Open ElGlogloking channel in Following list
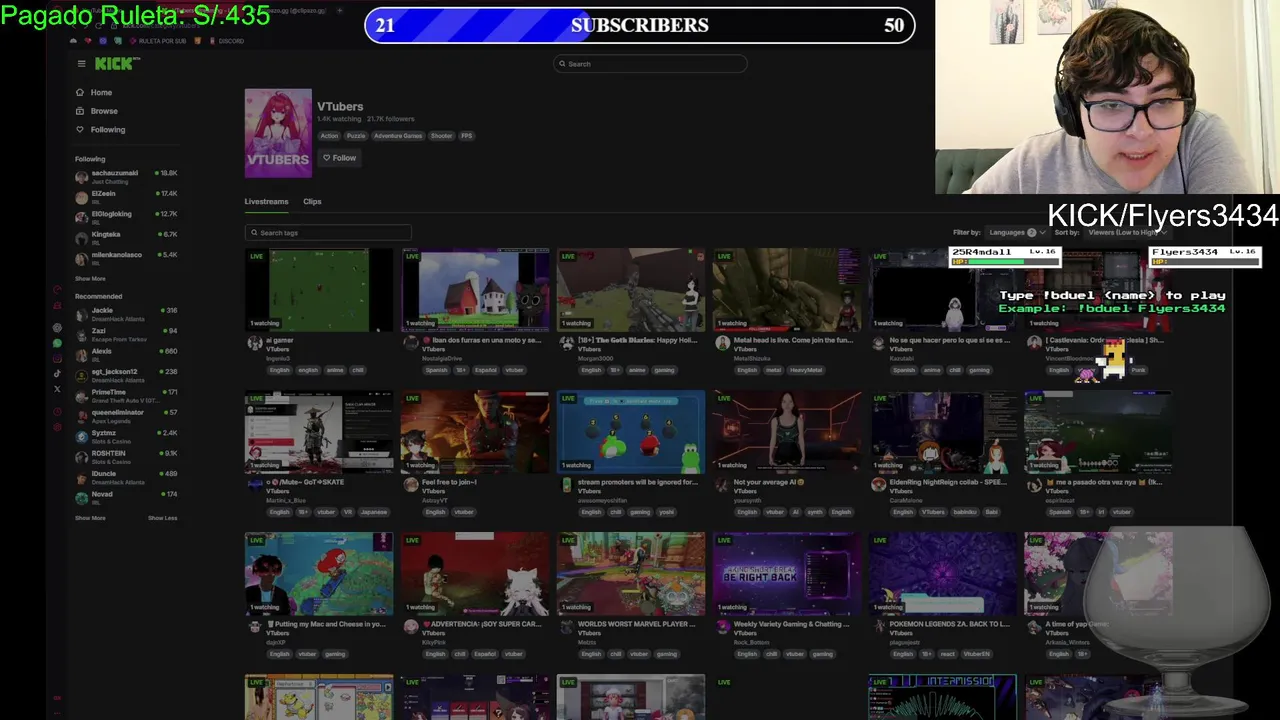 point(127,217)
